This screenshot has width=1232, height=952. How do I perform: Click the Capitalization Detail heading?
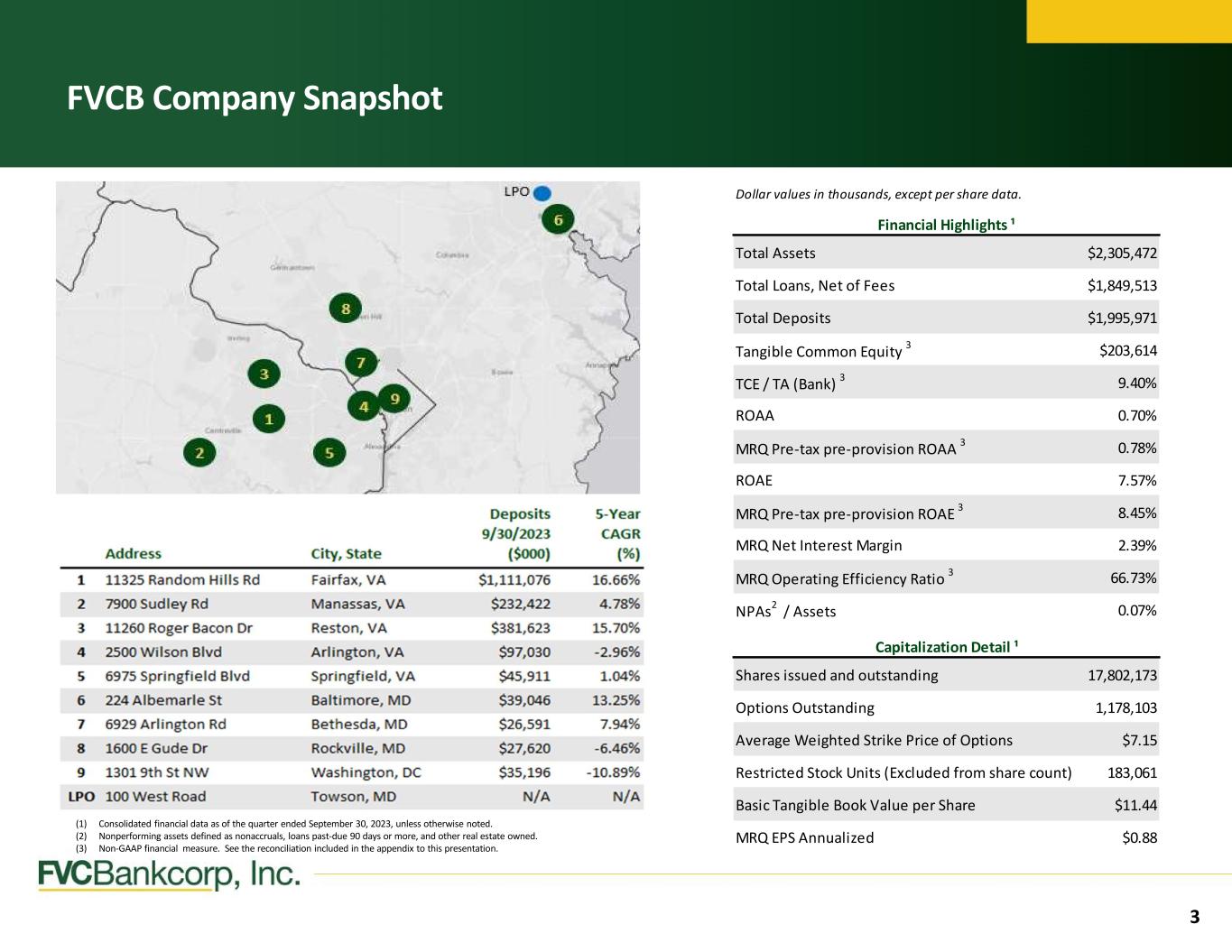click(947, 647)
